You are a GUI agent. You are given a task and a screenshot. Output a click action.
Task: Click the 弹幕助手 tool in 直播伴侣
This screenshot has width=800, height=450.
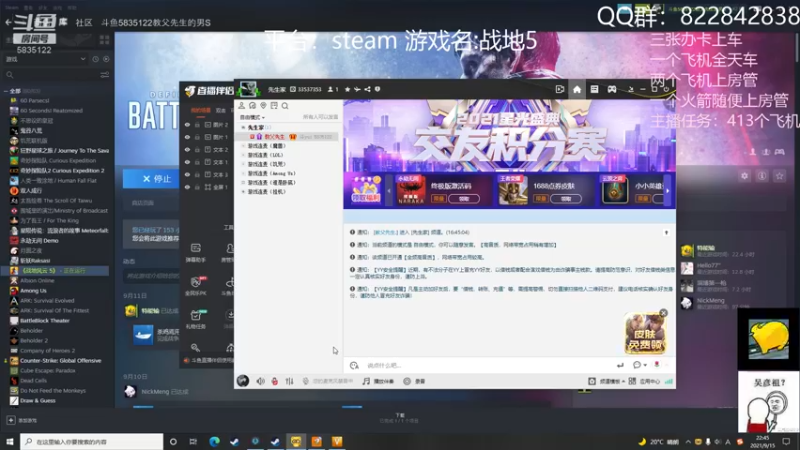pos(196,253)
